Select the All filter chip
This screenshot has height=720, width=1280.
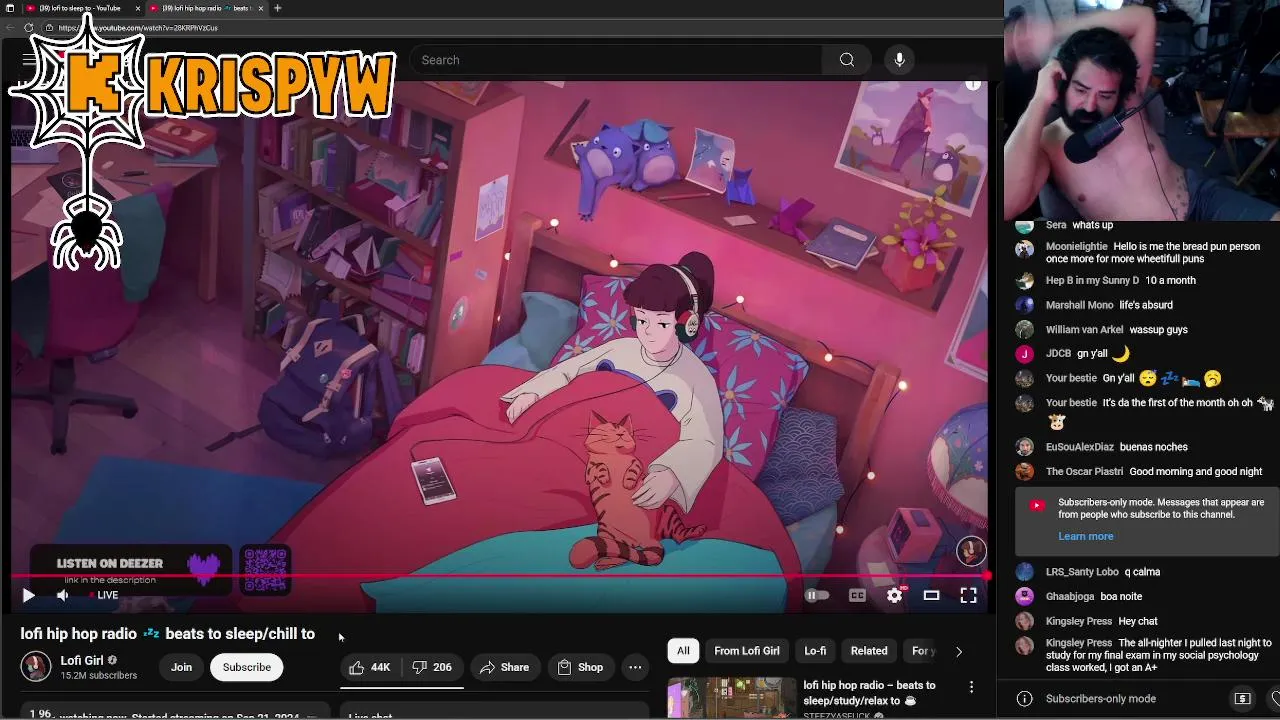coord(683,651)
